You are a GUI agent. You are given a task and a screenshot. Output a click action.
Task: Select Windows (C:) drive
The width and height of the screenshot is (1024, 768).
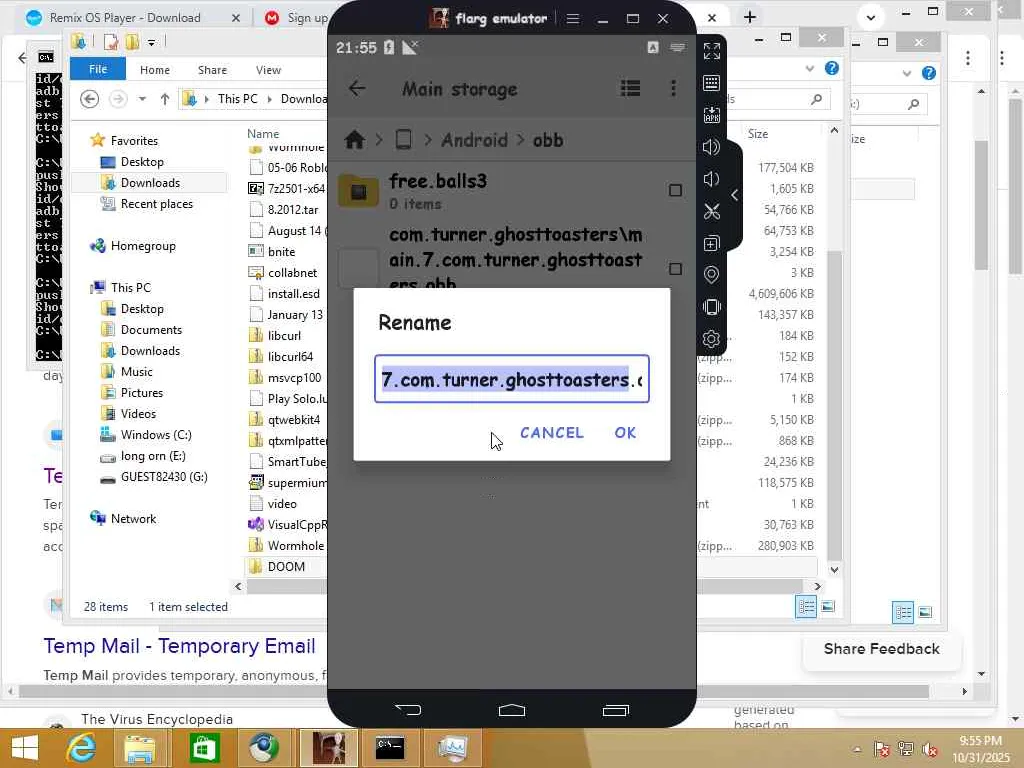pos(156,435)
